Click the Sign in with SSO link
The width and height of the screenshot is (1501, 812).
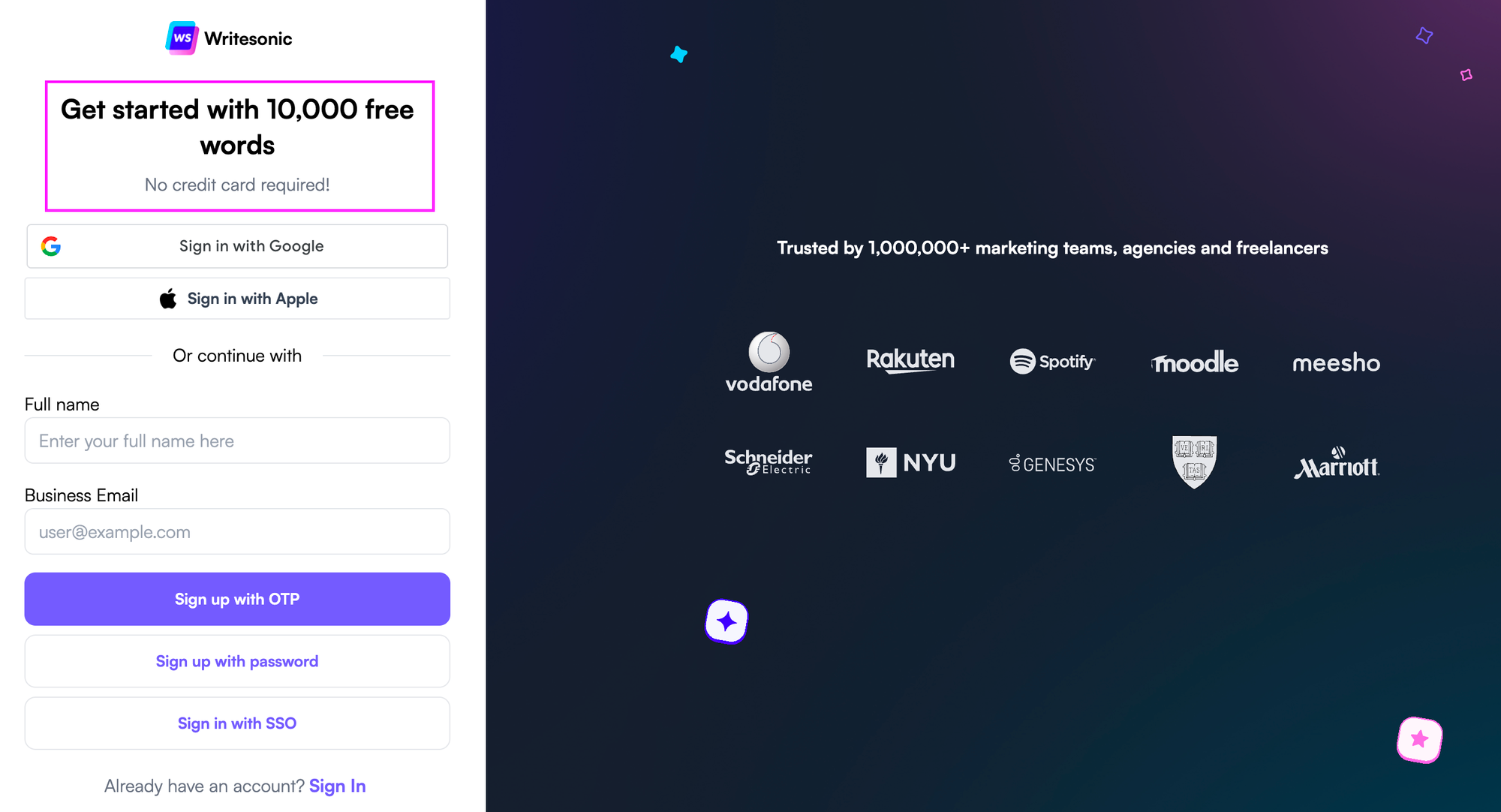pos(238,723)
